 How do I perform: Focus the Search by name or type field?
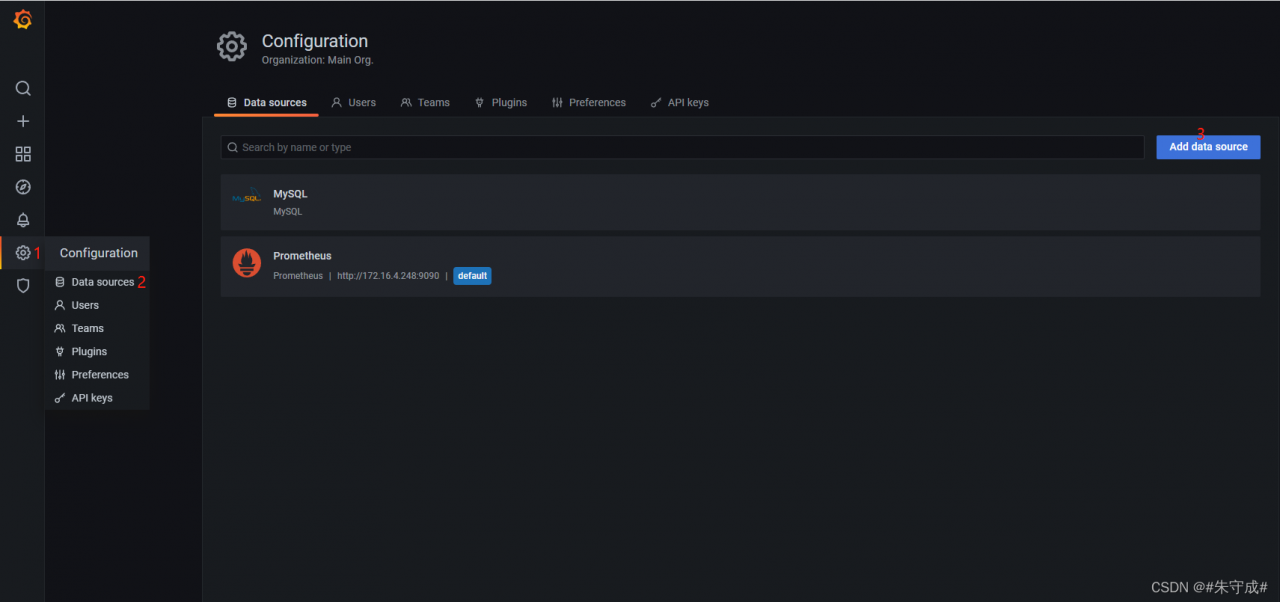click(x=682, y=147)
